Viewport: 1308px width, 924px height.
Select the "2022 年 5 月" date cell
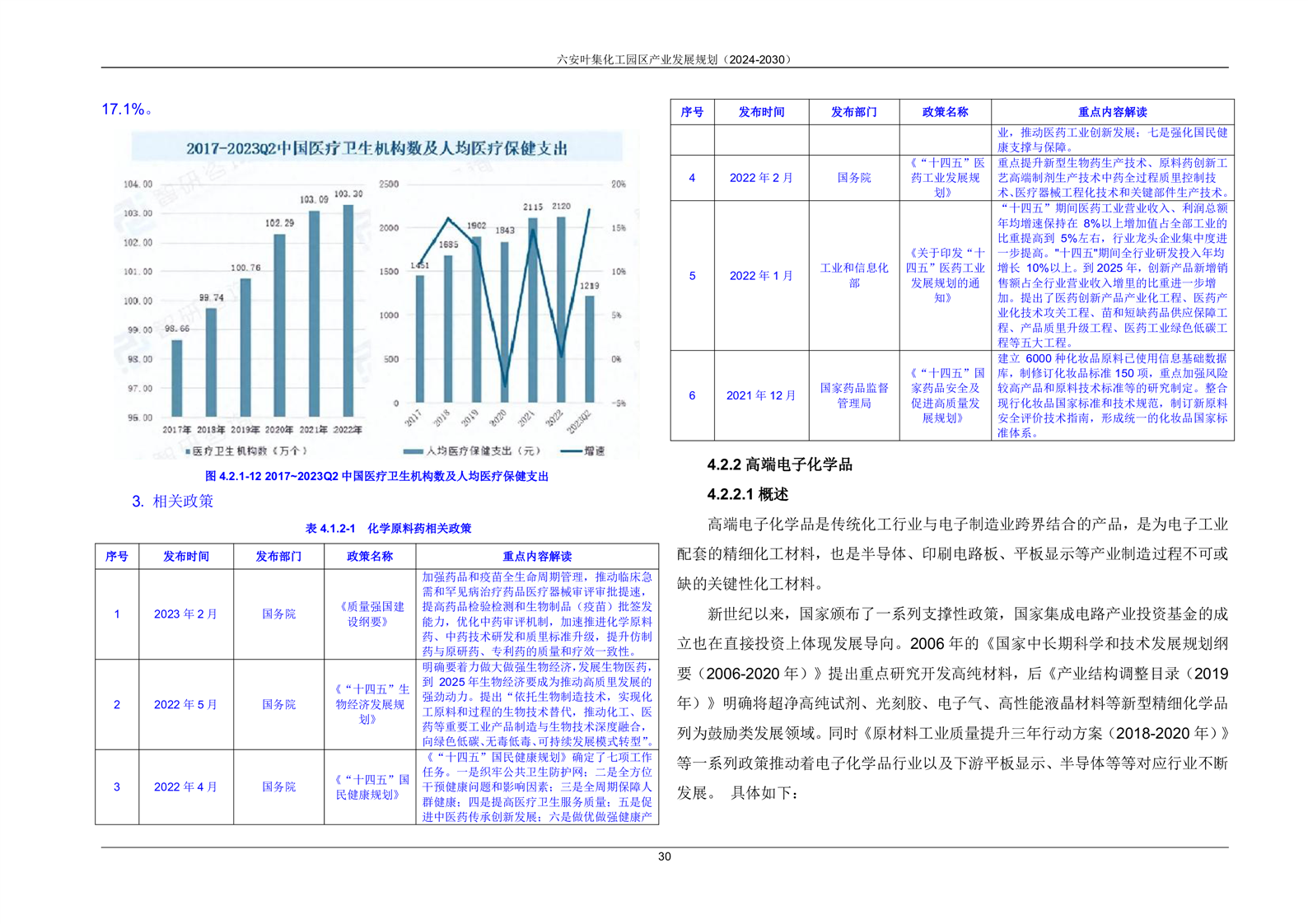pyautogui.click(x=185, y=704)
